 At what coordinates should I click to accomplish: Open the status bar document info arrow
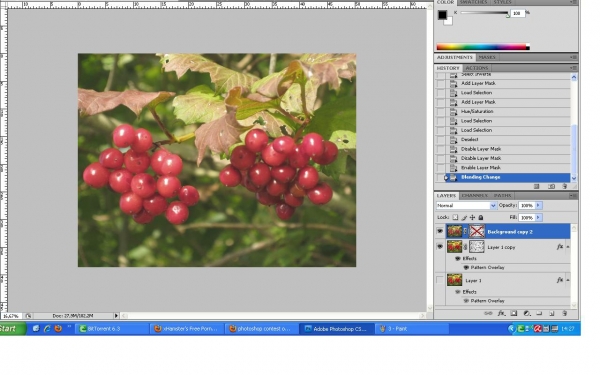116,316
